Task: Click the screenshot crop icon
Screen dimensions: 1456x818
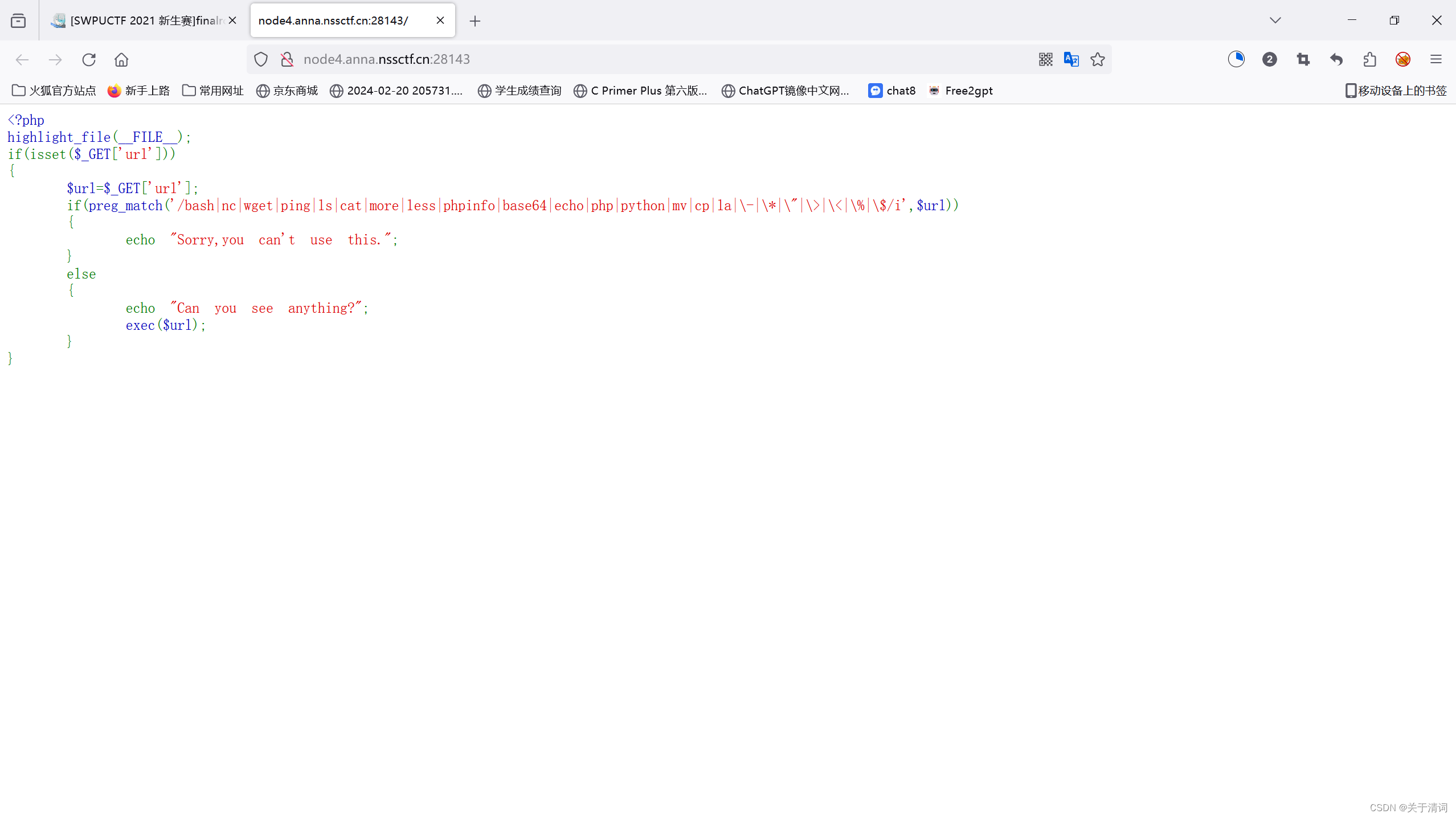Action: tap(1303, 59)
